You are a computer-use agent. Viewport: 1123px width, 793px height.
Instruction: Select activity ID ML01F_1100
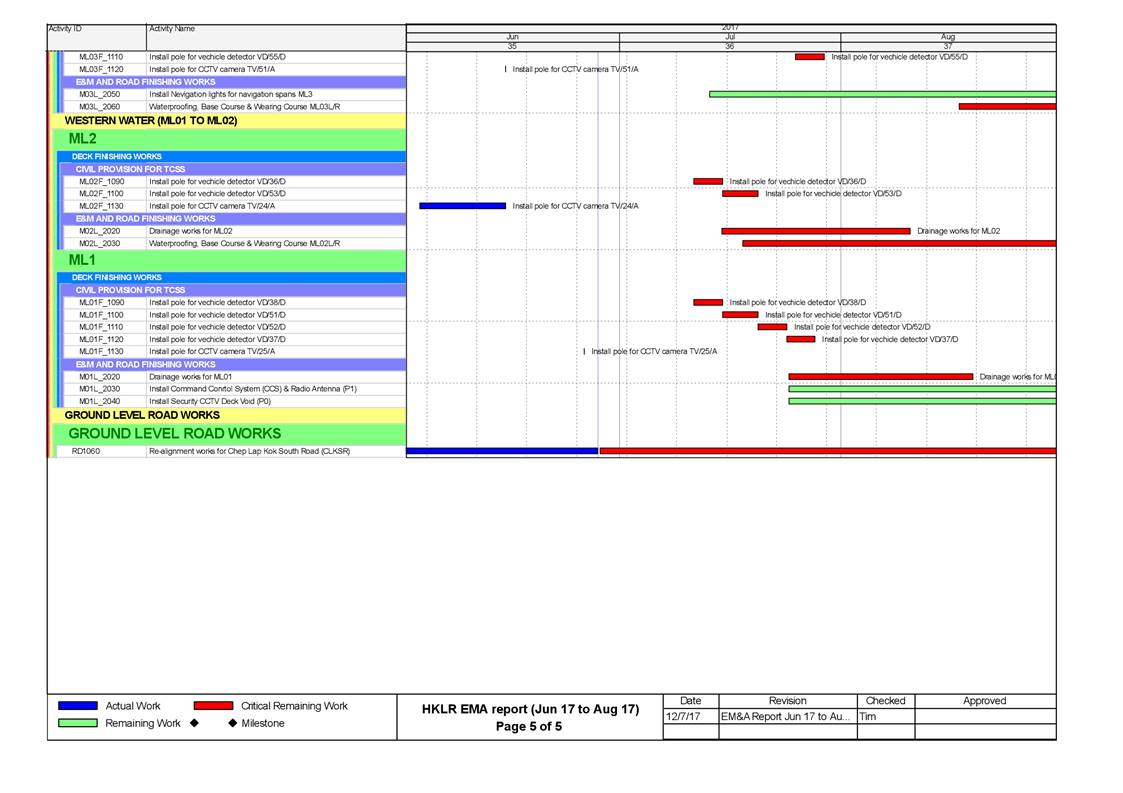click(101, 315)
